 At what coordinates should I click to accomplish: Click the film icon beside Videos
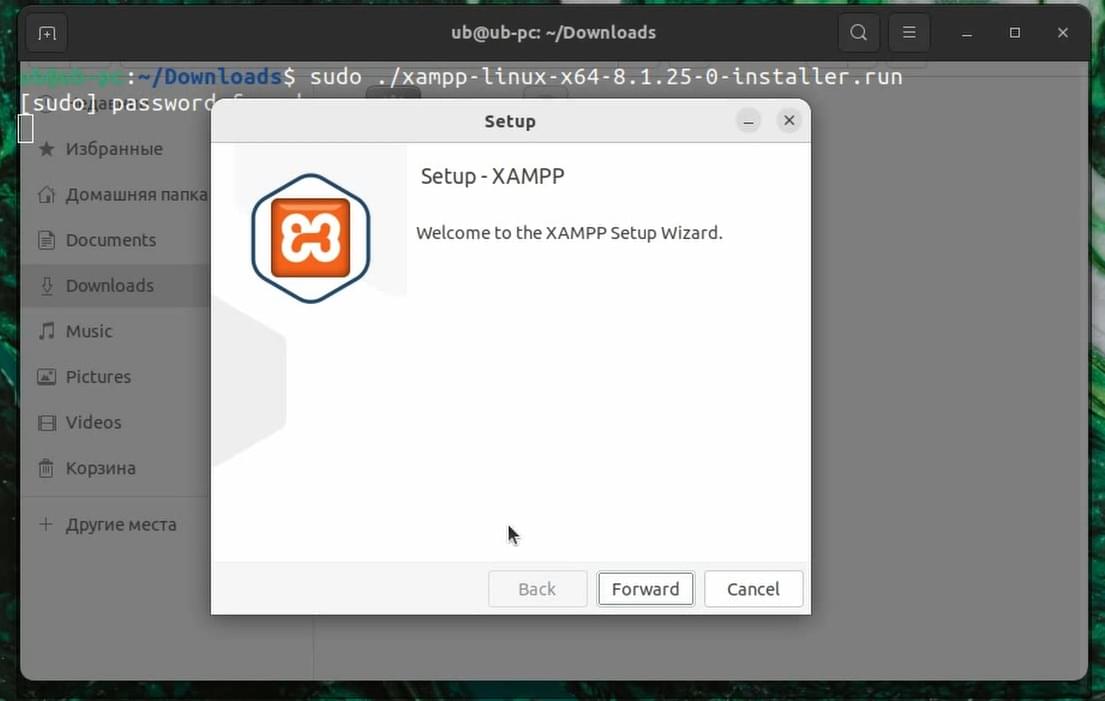47,423
